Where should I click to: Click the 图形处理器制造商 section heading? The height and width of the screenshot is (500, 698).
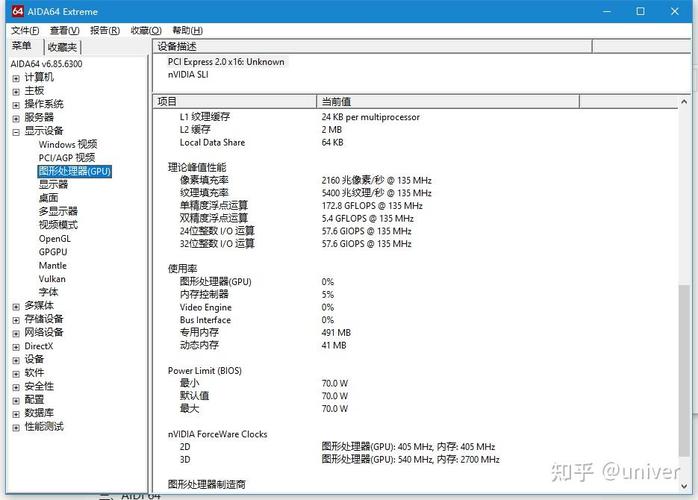pyautogui.click(x=207, y=484)
